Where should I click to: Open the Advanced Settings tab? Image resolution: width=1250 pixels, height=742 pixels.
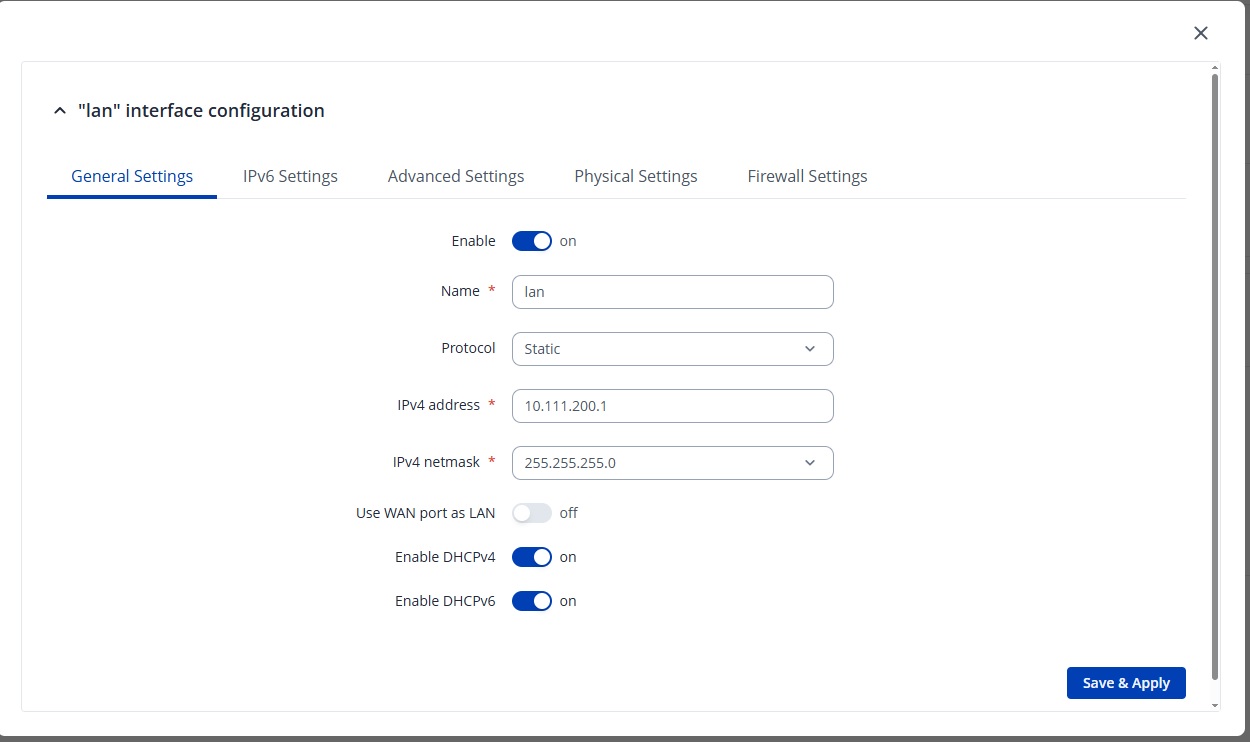point(456,177)
